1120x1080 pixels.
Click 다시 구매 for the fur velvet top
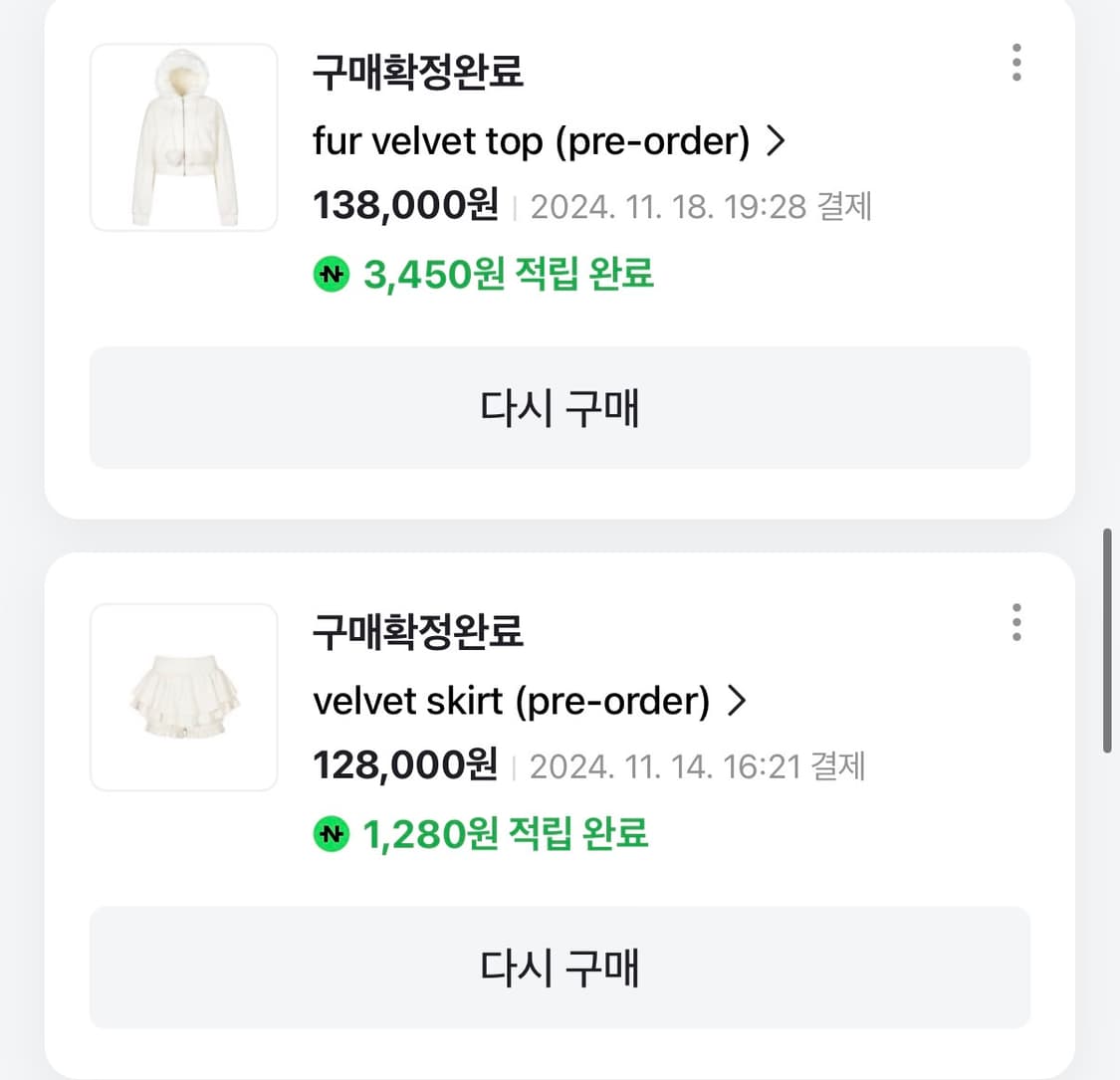560,408
